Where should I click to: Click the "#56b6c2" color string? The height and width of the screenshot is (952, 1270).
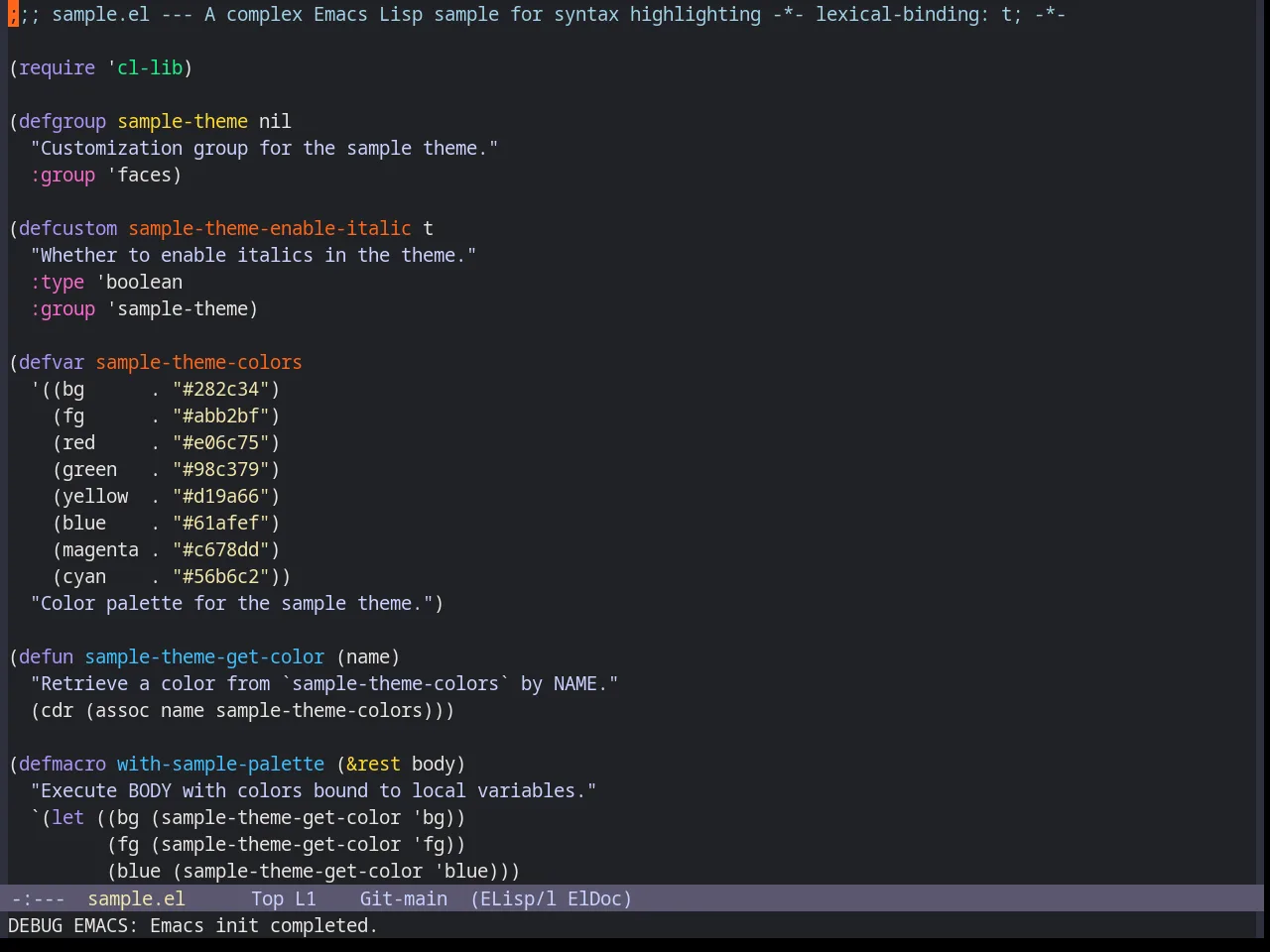pyautogui.click(x=220, y=576)
